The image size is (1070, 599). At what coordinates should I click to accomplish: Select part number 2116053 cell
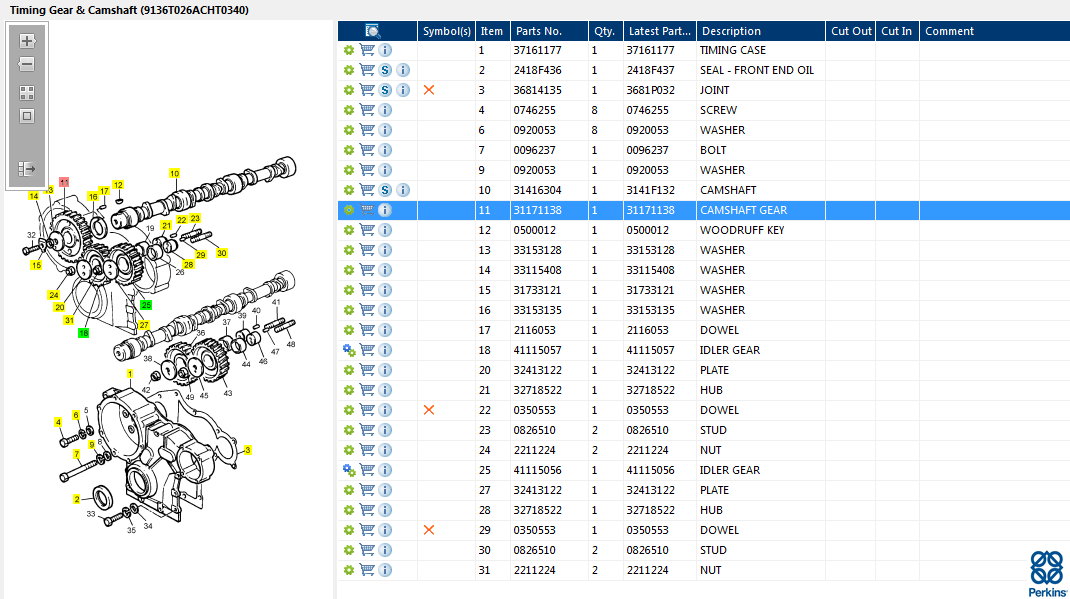pyautogui.click(x=534, y=330)
